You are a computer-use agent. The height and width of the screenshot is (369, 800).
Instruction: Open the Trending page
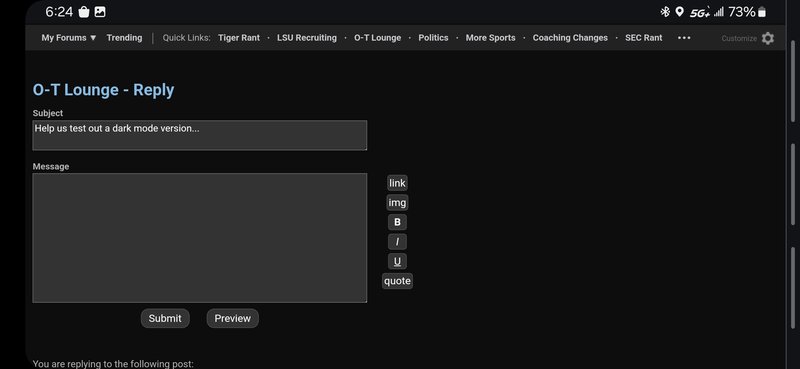click(124, 38)
